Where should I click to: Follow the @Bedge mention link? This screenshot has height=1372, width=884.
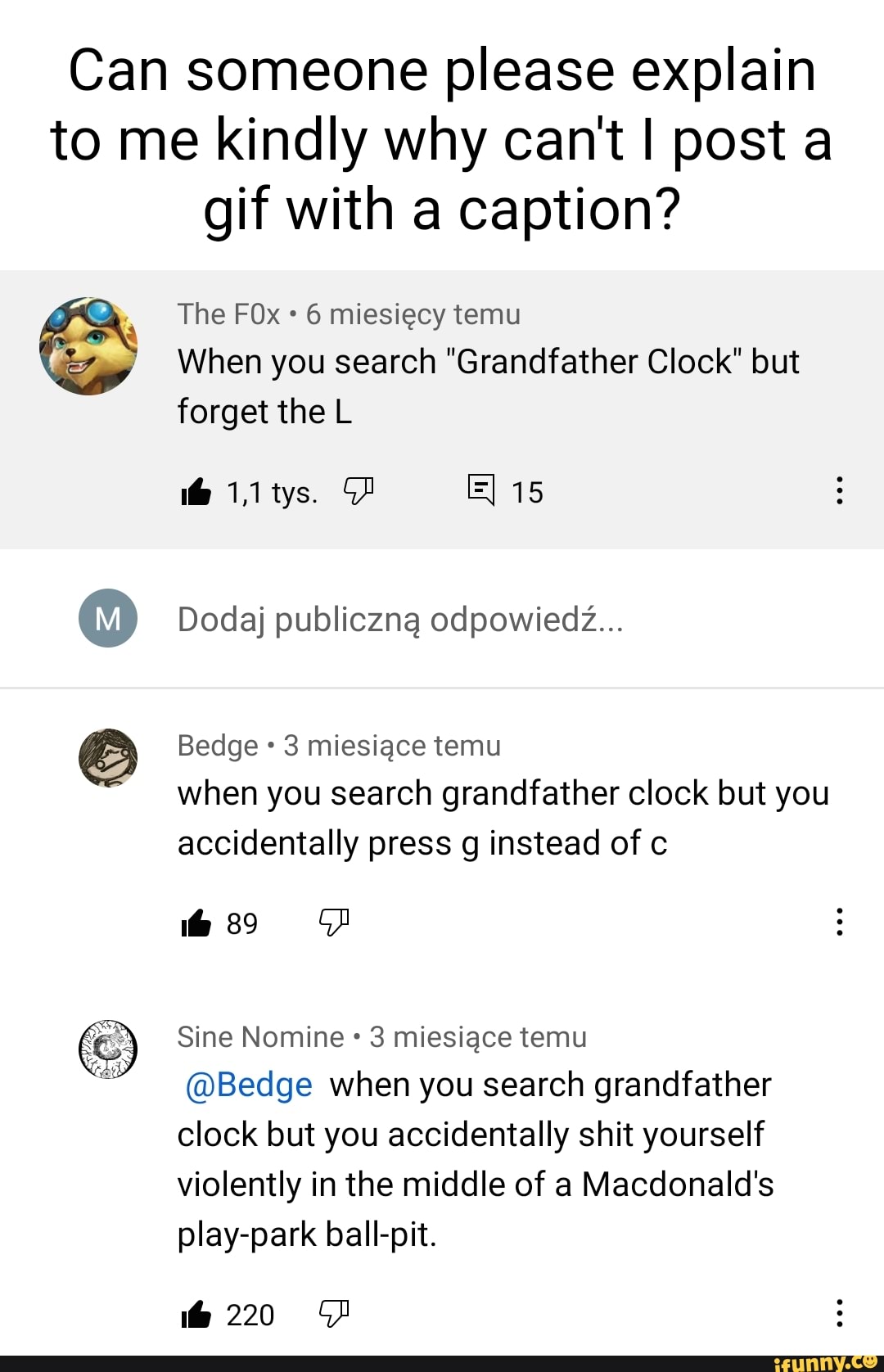250,1085
